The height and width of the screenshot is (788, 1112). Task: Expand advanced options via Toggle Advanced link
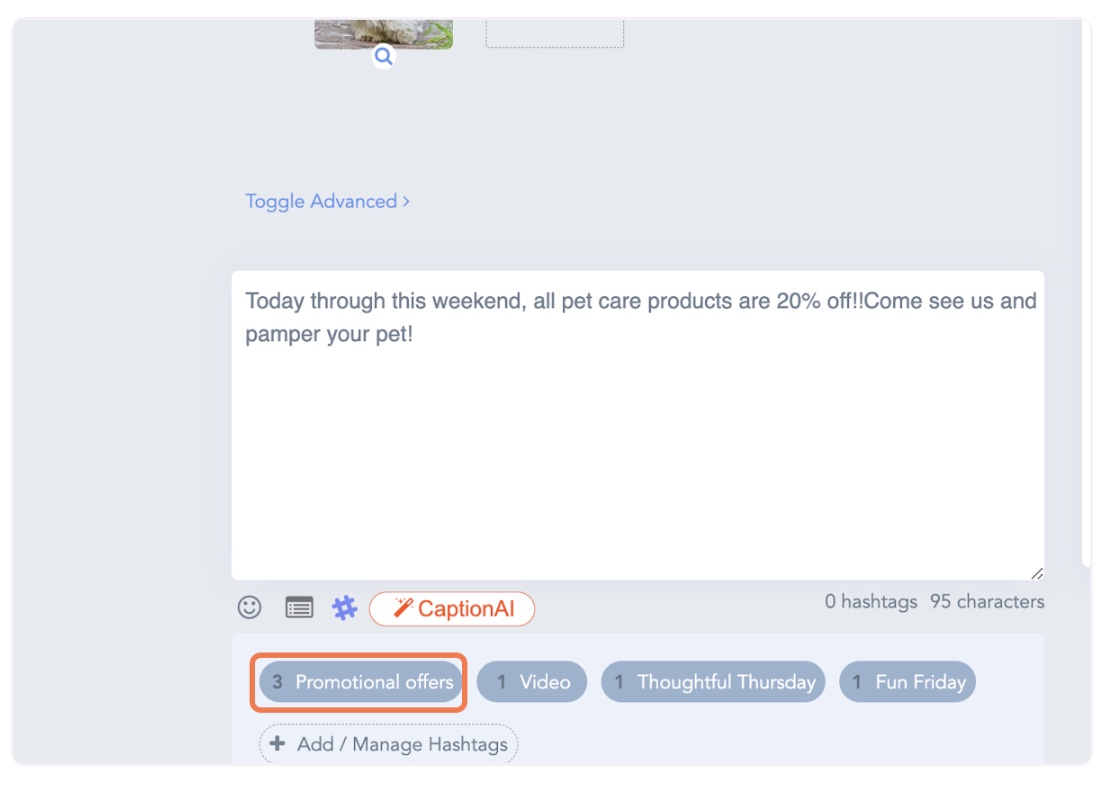321,201
